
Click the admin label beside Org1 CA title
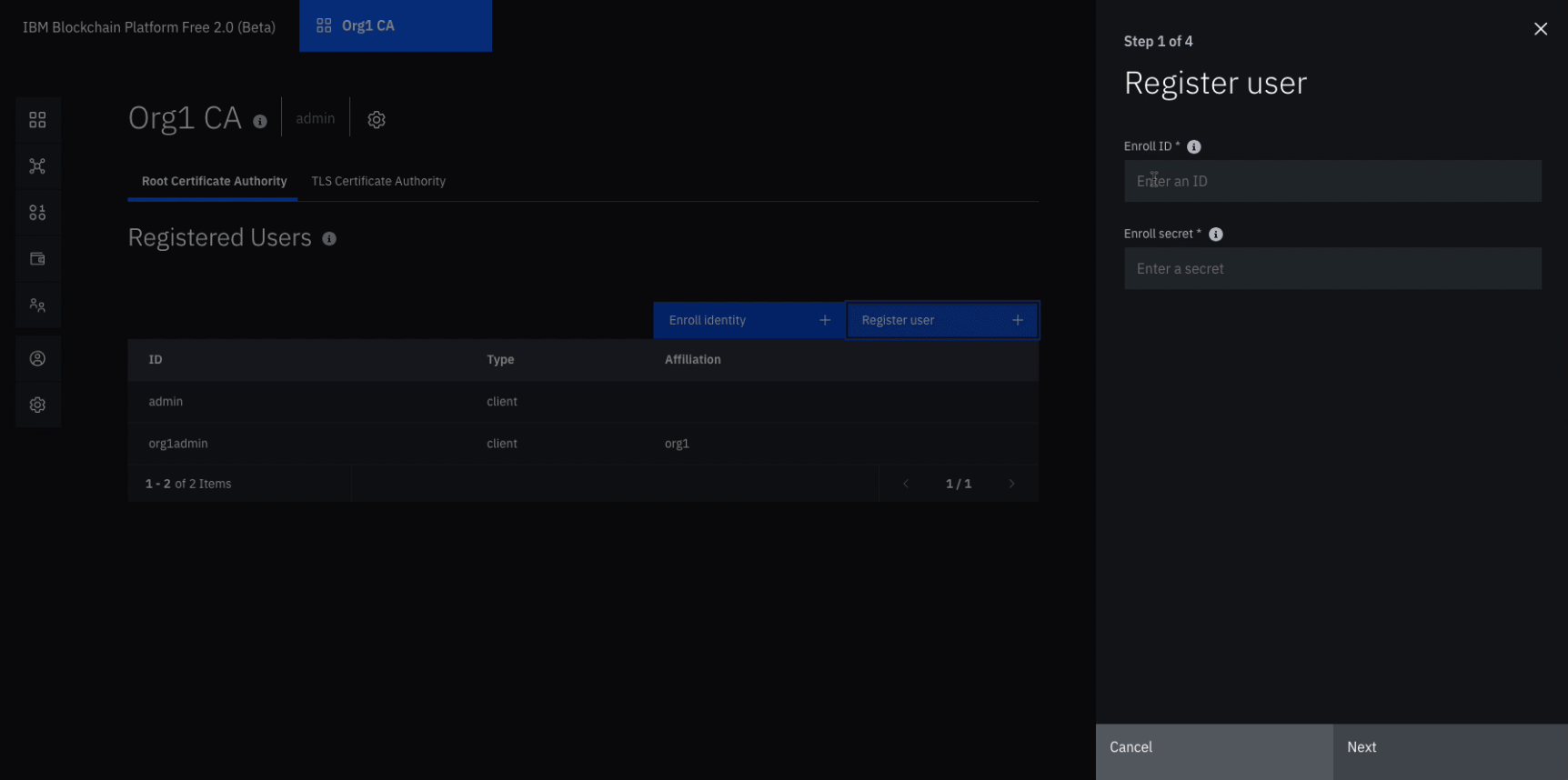(x=316, y=118)
